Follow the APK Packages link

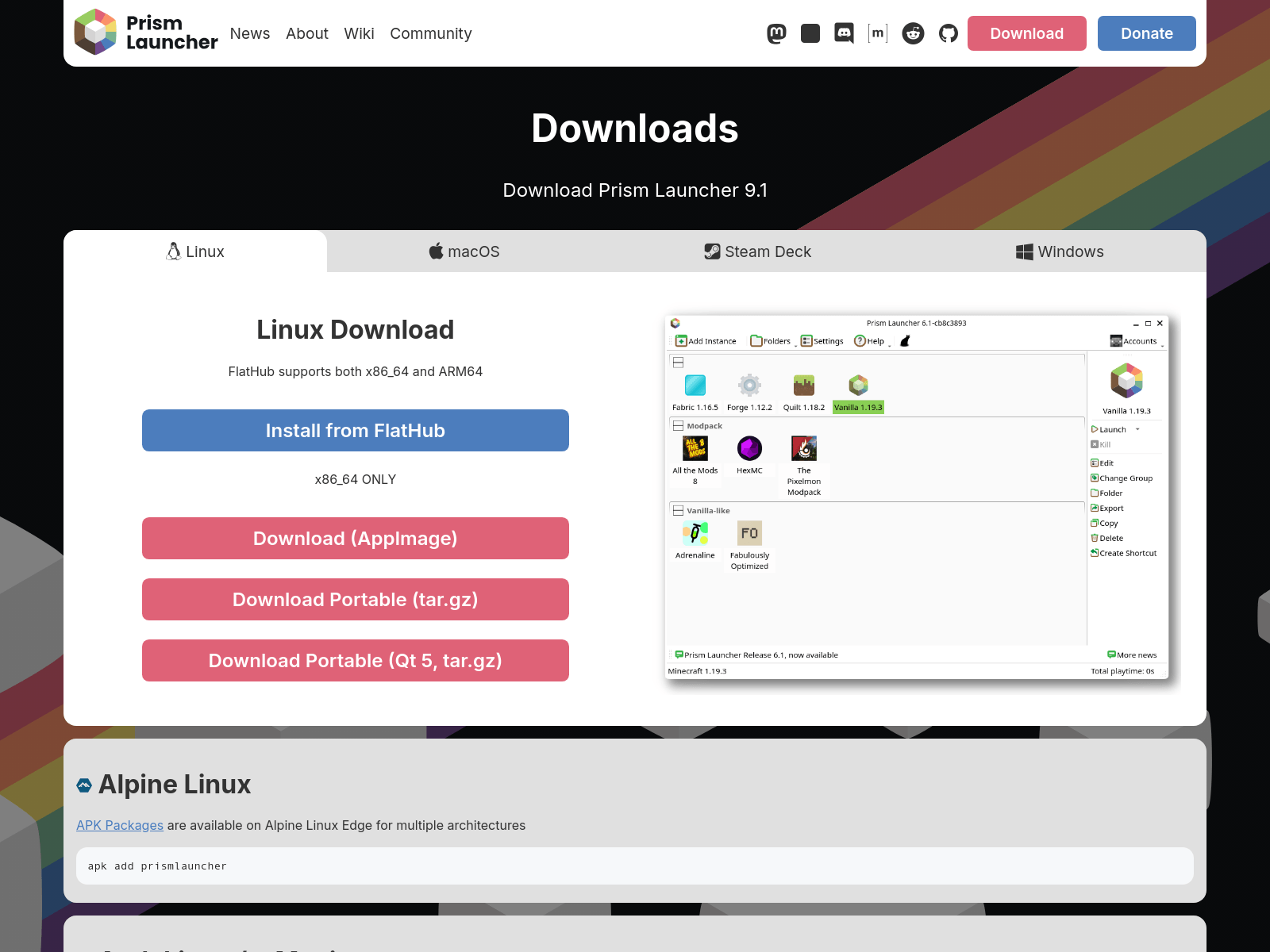coord(120,825)
